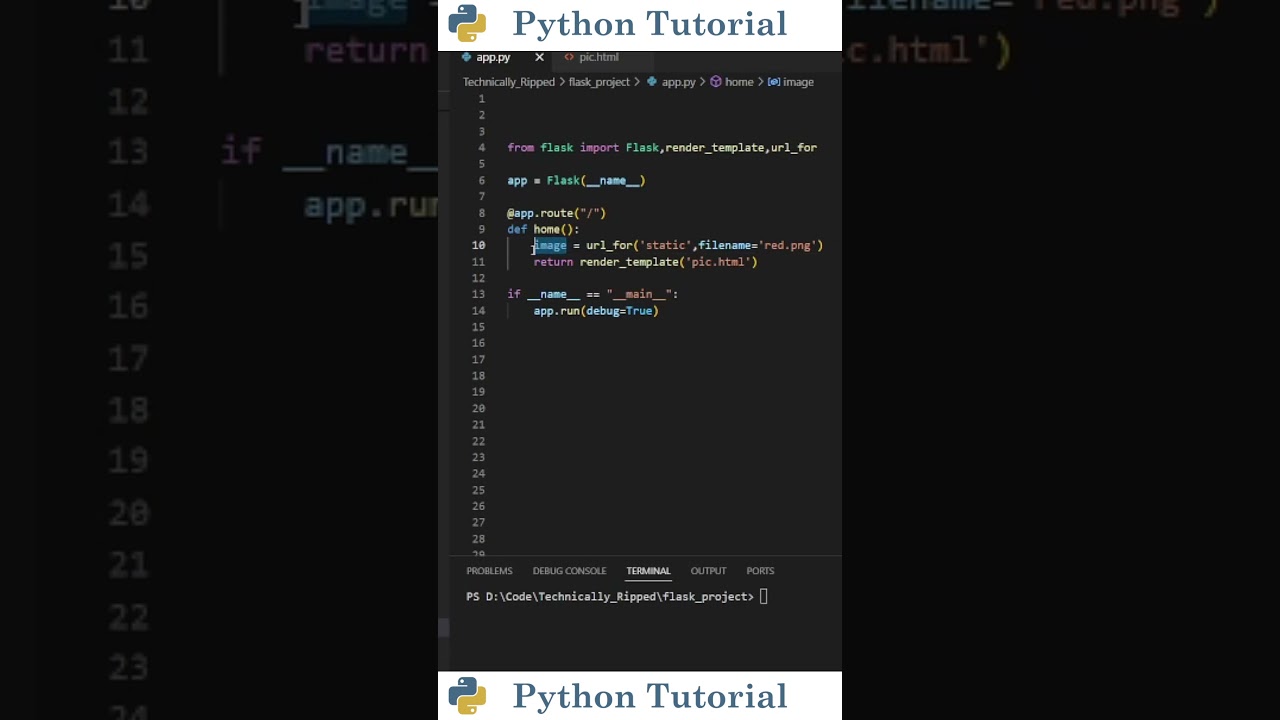The image size is (1280, 720).
Task: Click the PowerShell path text in terminal
Action: pyautogui.click(x=610, y=597)
